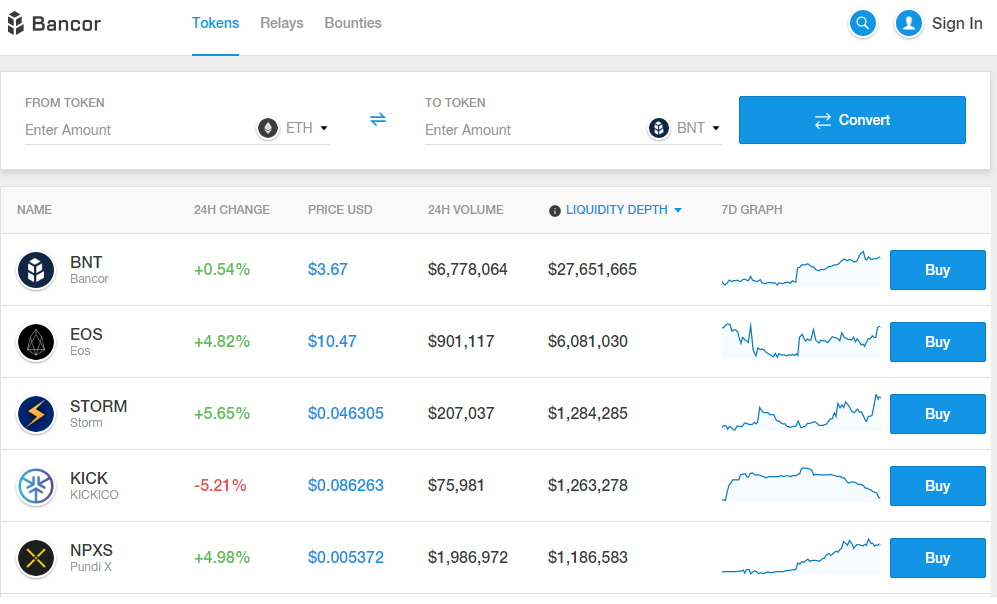Click NPXS price $0.005372
997x604 pixels.
pyautogui.click(x=346, y=557)
